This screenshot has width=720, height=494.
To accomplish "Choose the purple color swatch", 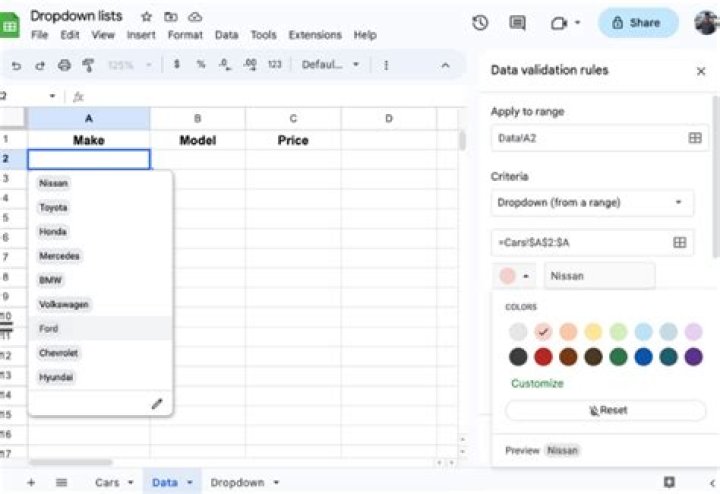I will coord(693,357).
